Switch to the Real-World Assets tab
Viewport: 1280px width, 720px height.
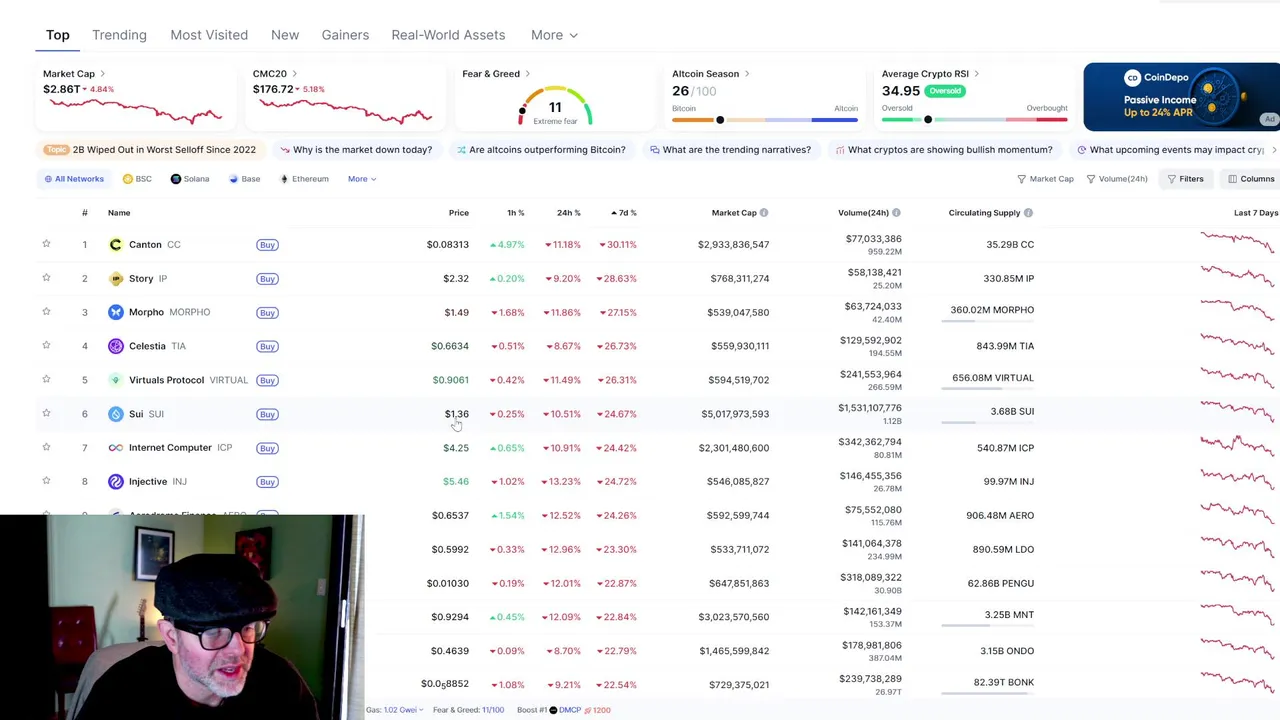click(x=448, y=35)
